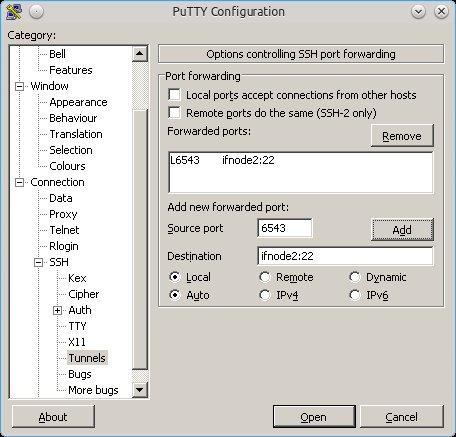Click the category list vertical scrollbar thumb
Screen dimensions: 456x437
(x=140, y=239)
